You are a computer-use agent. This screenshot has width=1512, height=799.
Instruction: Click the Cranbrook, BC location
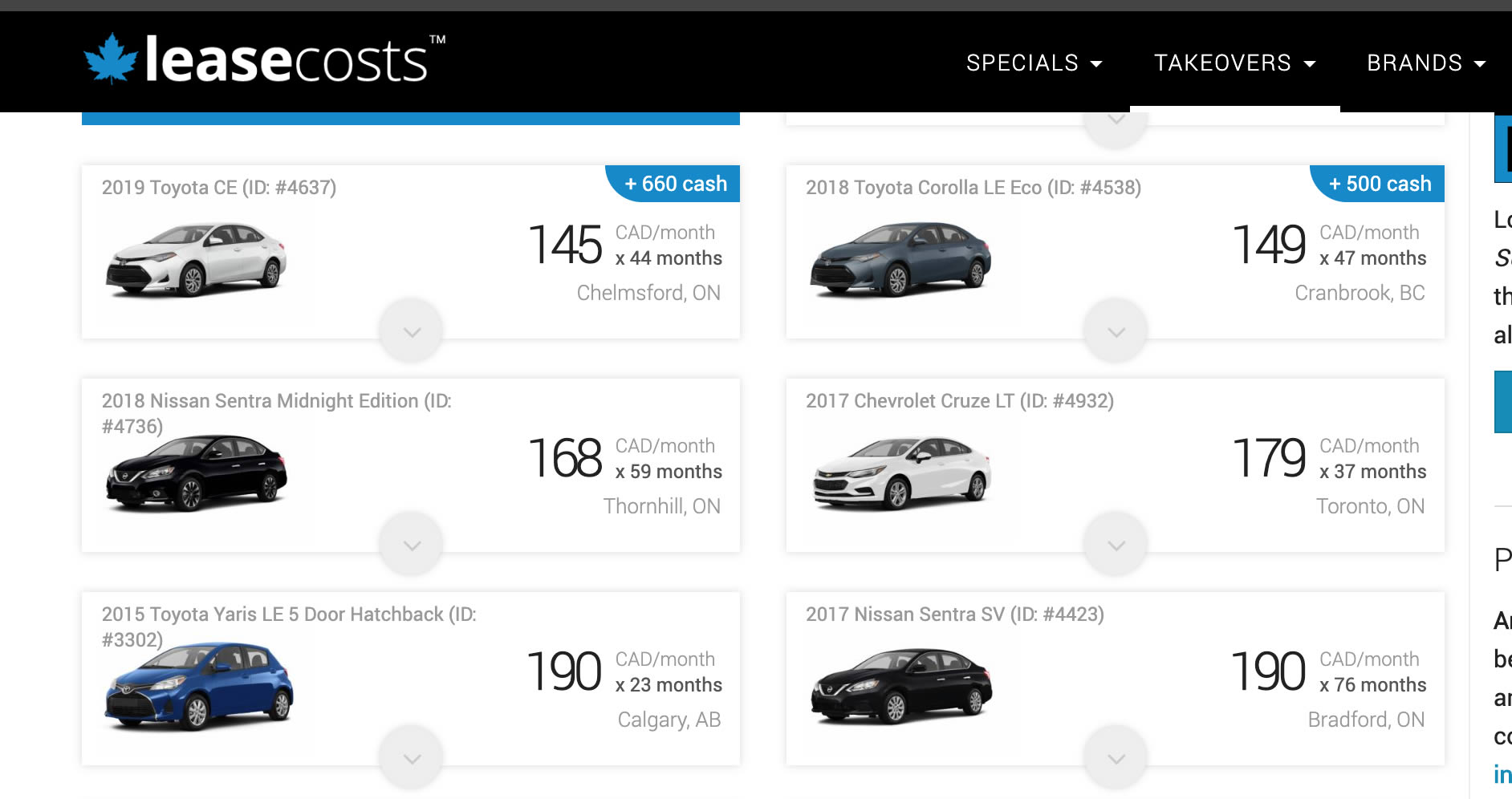click(x=1360, y=293)
